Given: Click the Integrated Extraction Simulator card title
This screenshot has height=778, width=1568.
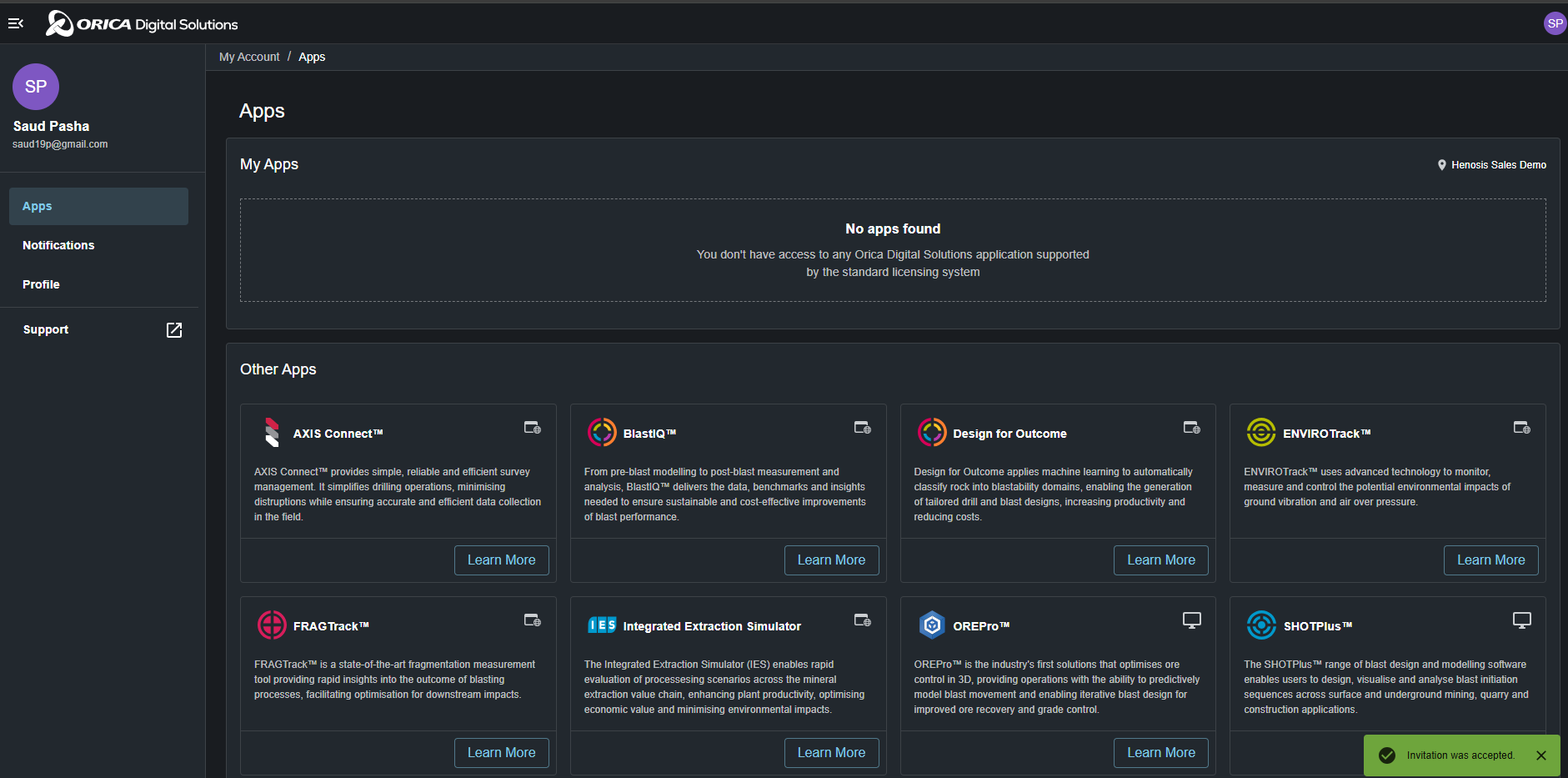Looking at the screenshot, I should 712,626.
